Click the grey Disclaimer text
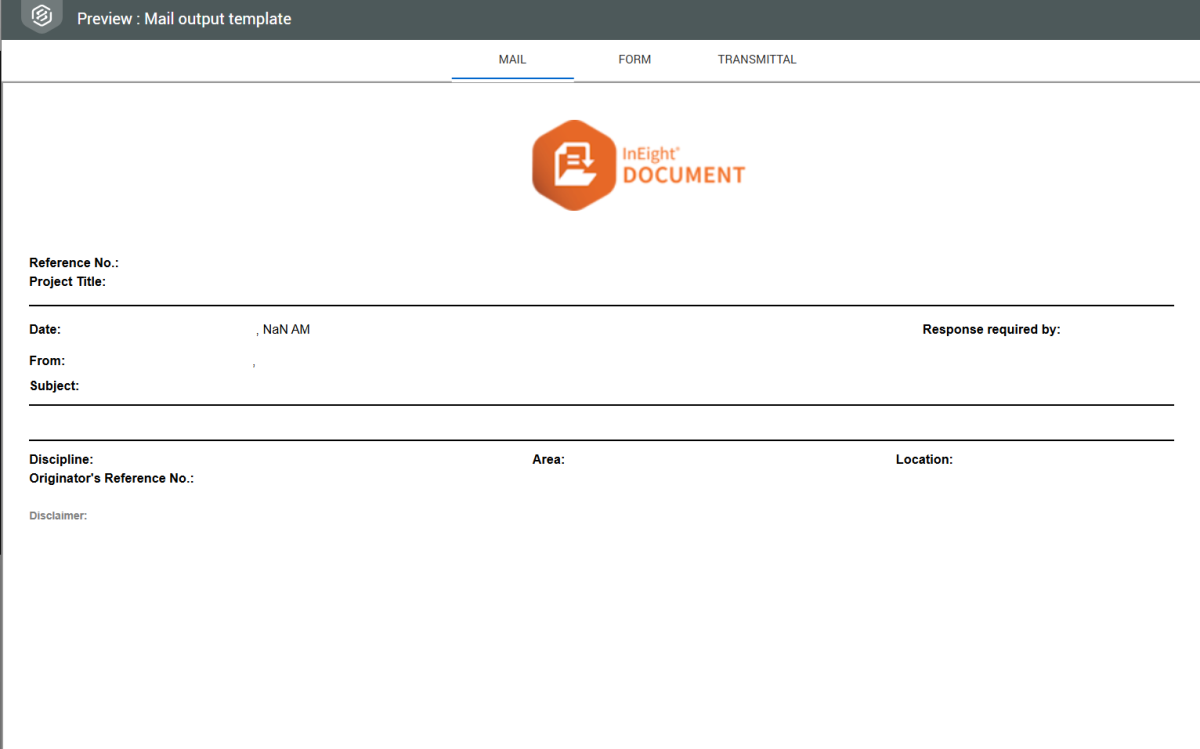 click(58, 516)
